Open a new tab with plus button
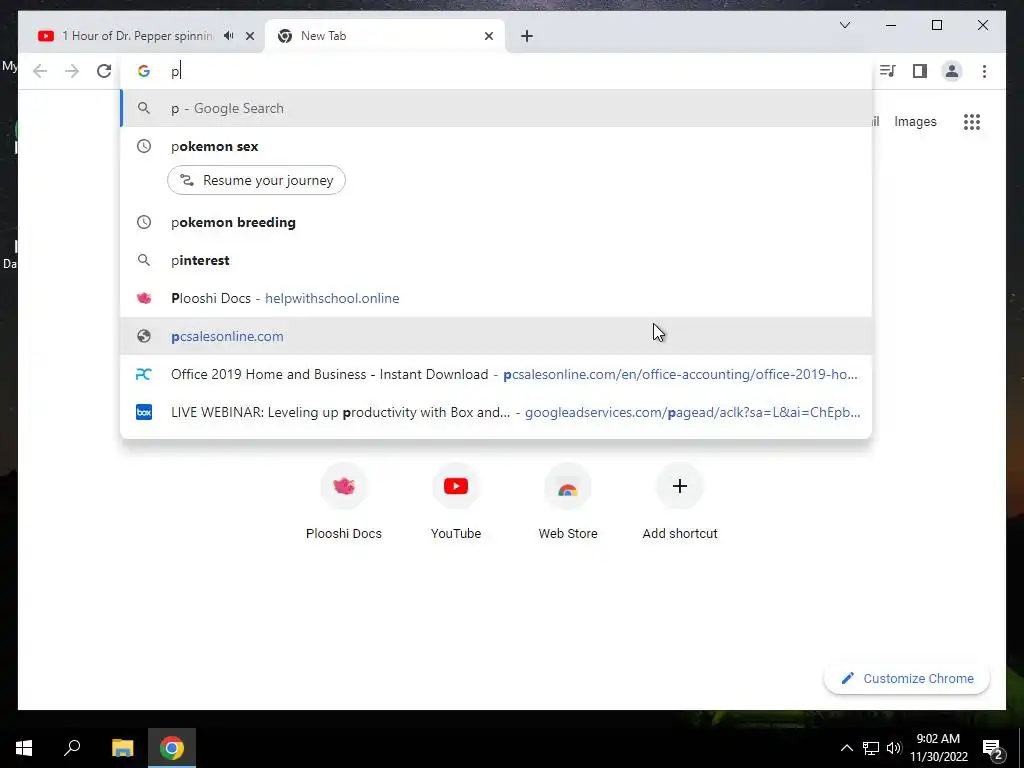 [x=527, y=36]
